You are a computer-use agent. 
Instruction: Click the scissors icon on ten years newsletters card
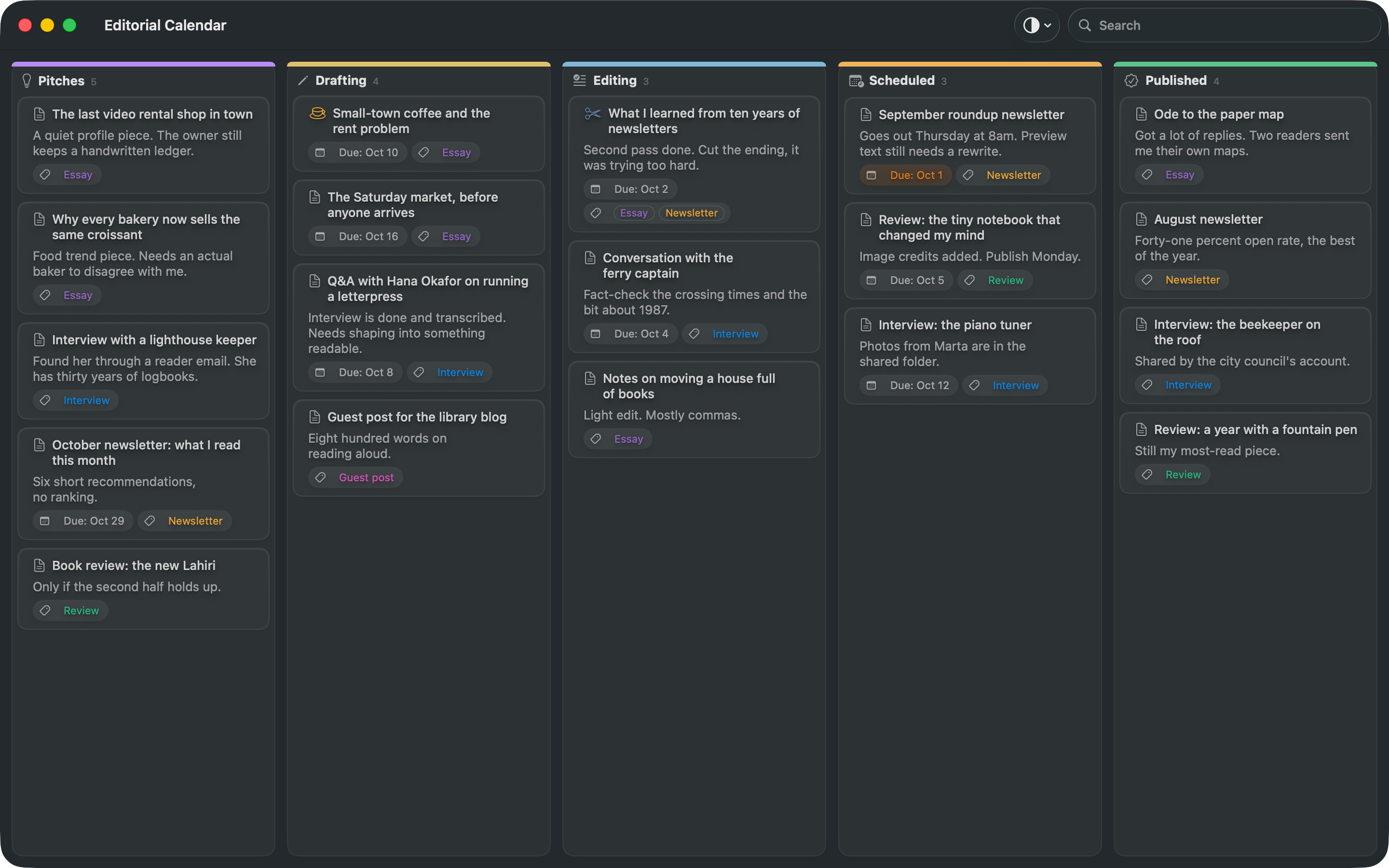592,113
